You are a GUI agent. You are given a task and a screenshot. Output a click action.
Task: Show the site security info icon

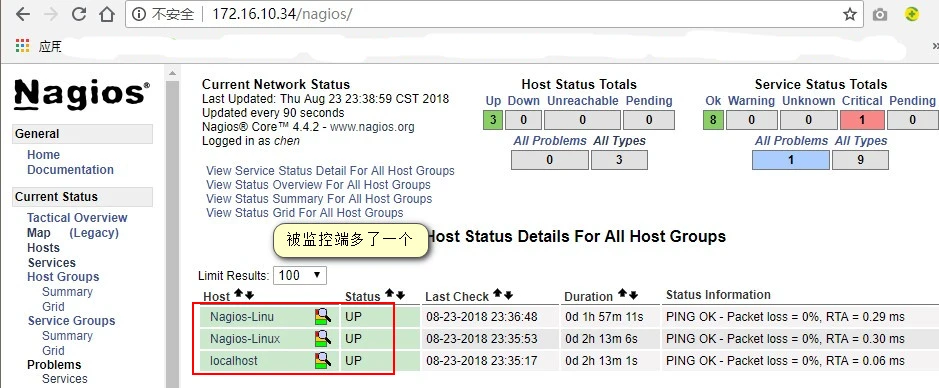[138, 14]
